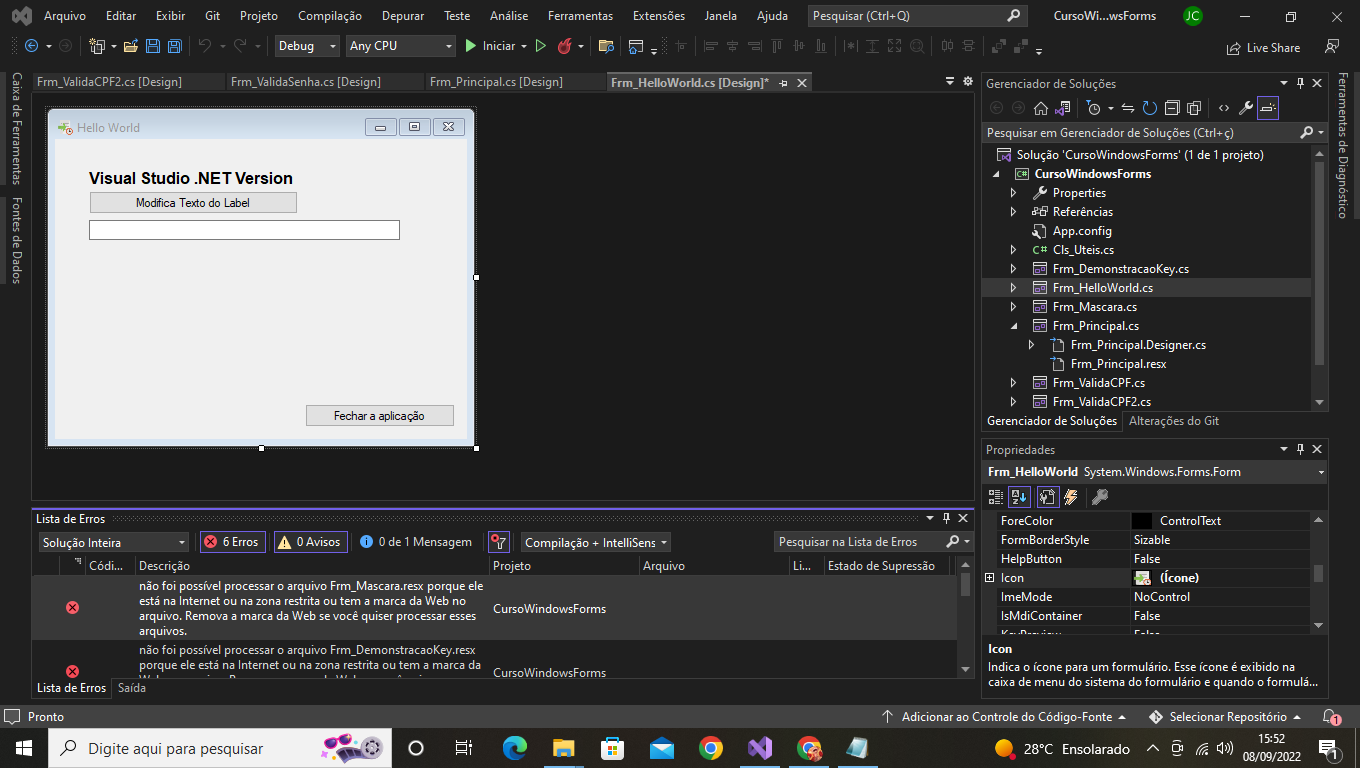Click the JC account avatar
The width and height of the screenshot is (1360, 768).
coord(1192,16)
